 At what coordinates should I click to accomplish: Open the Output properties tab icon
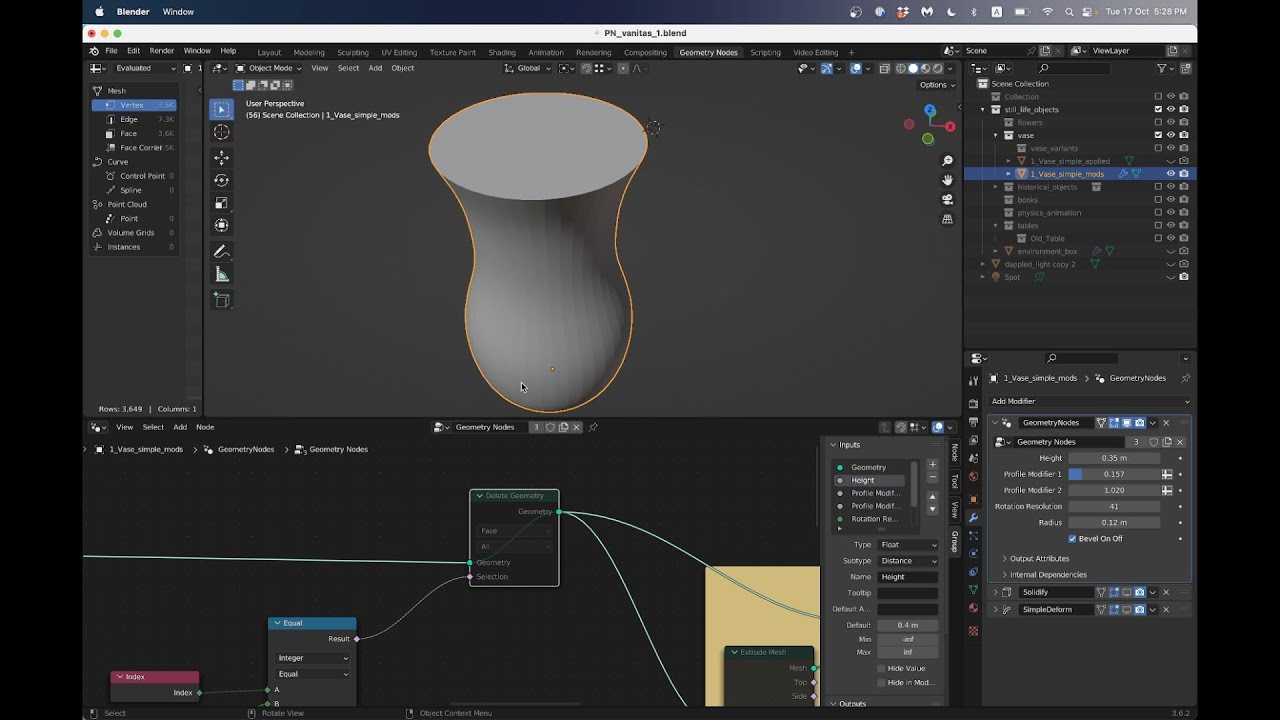(x=973, y=421)
